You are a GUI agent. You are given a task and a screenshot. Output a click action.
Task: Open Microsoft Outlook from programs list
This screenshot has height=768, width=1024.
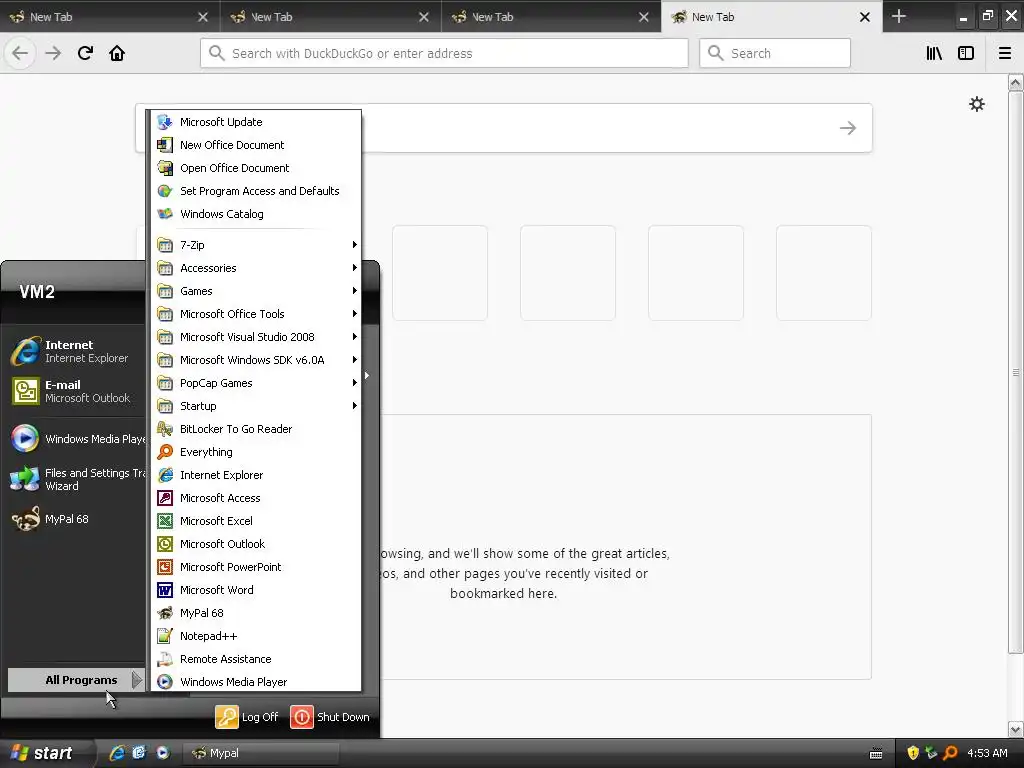256,543
